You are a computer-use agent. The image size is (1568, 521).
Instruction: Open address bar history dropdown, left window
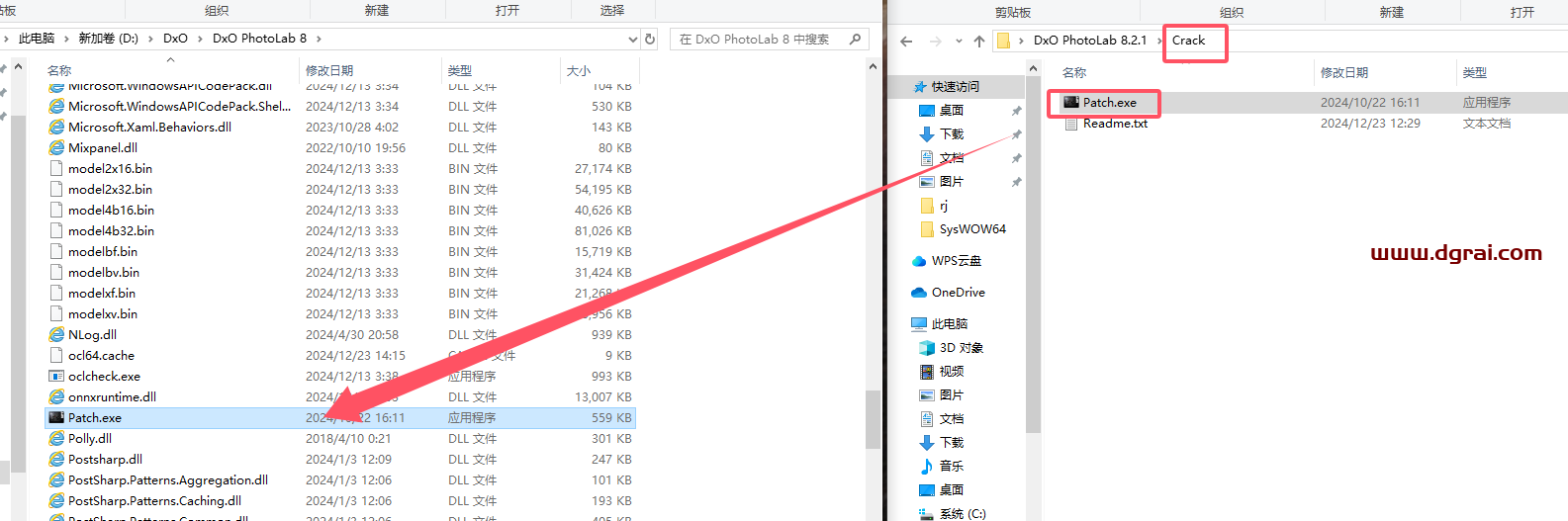tap(633, 39)
